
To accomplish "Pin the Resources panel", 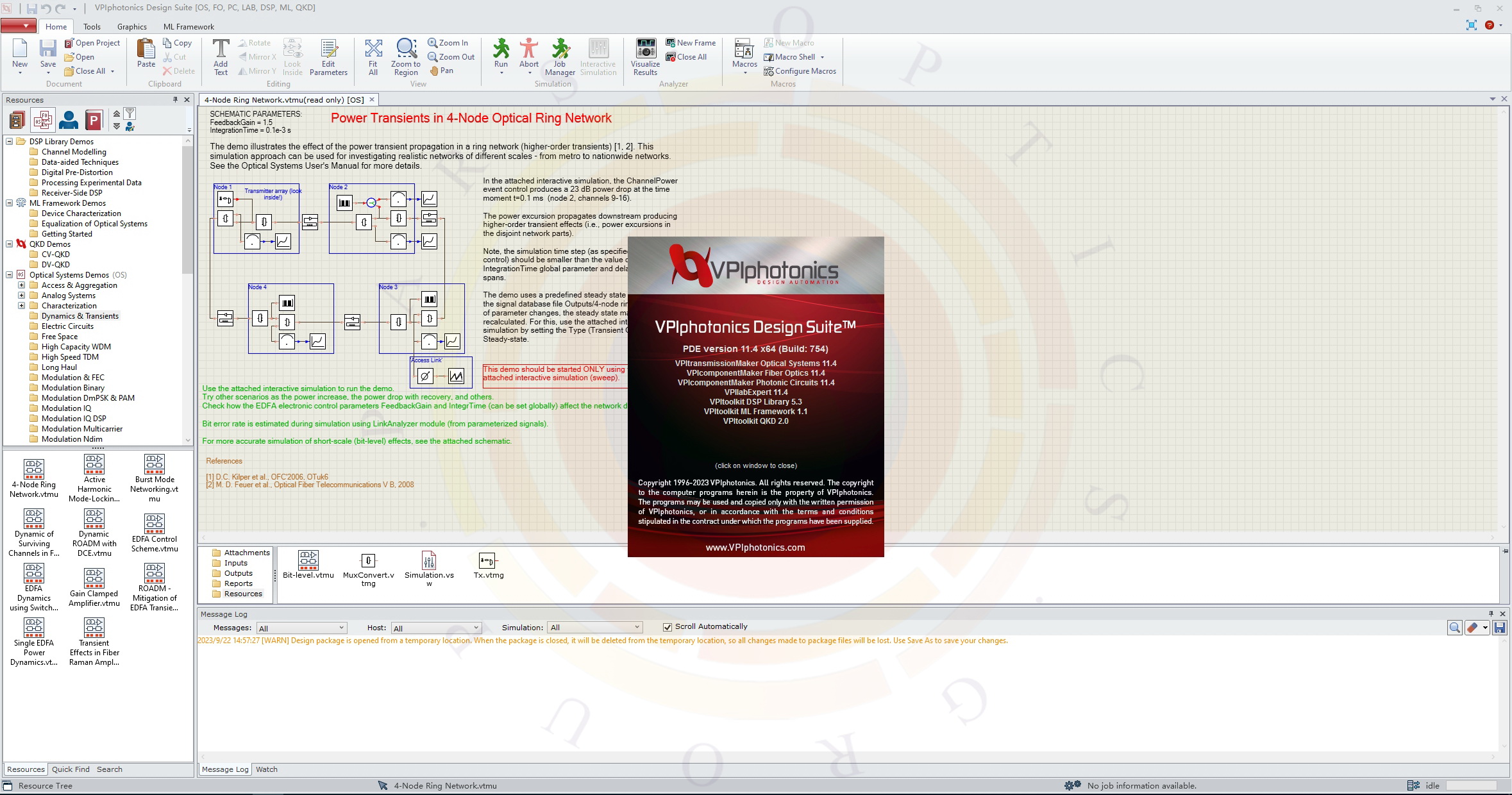I will [x=175, y=99].
